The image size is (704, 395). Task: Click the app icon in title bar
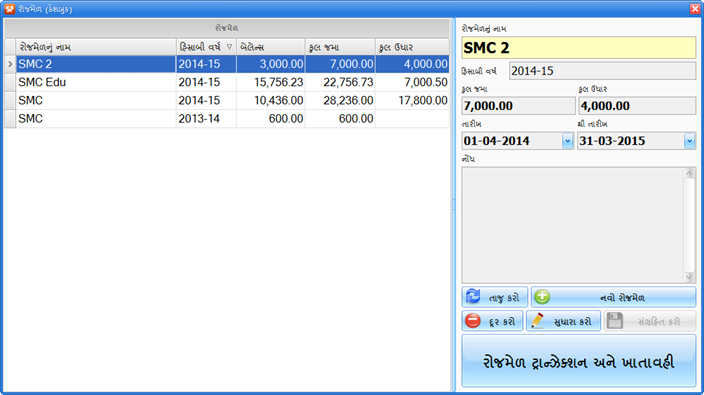coord(9,9)
